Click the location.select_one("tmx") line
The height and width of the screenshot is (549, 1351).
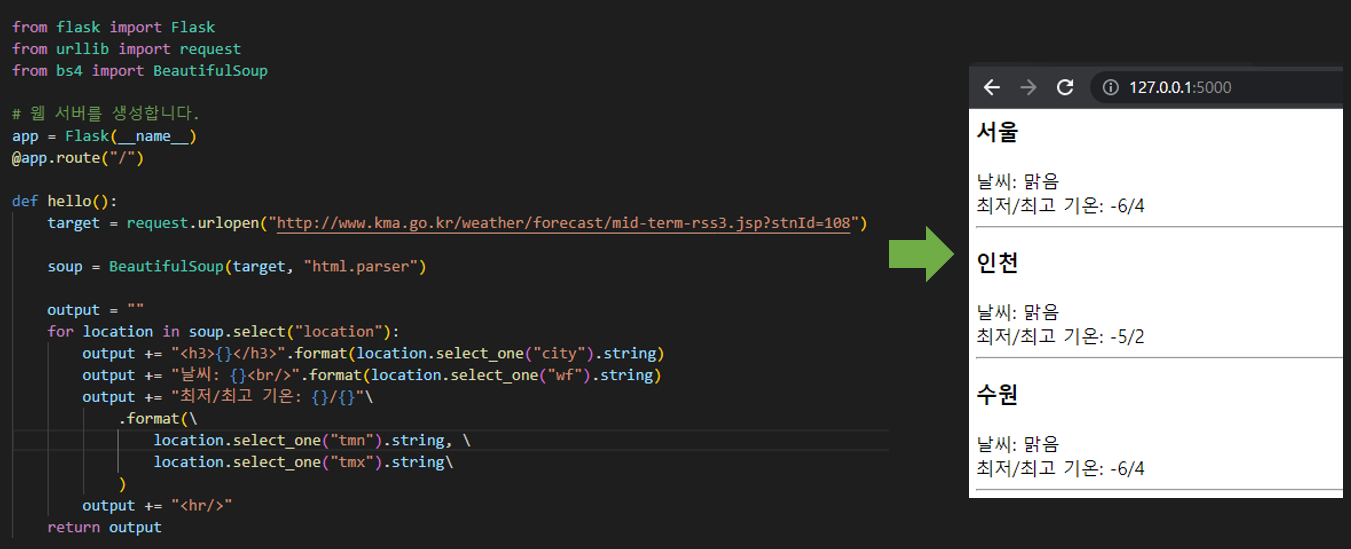[x=303, y=462]
